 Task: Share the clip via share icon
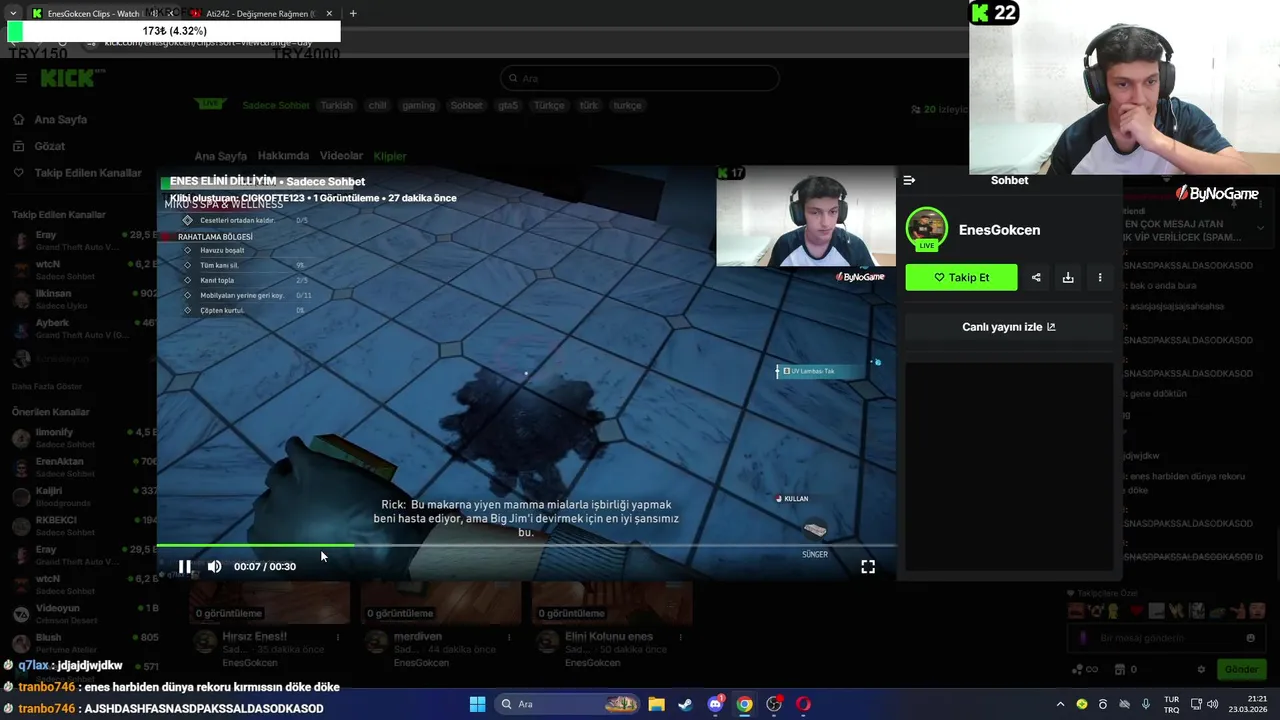click(1036, 277)
